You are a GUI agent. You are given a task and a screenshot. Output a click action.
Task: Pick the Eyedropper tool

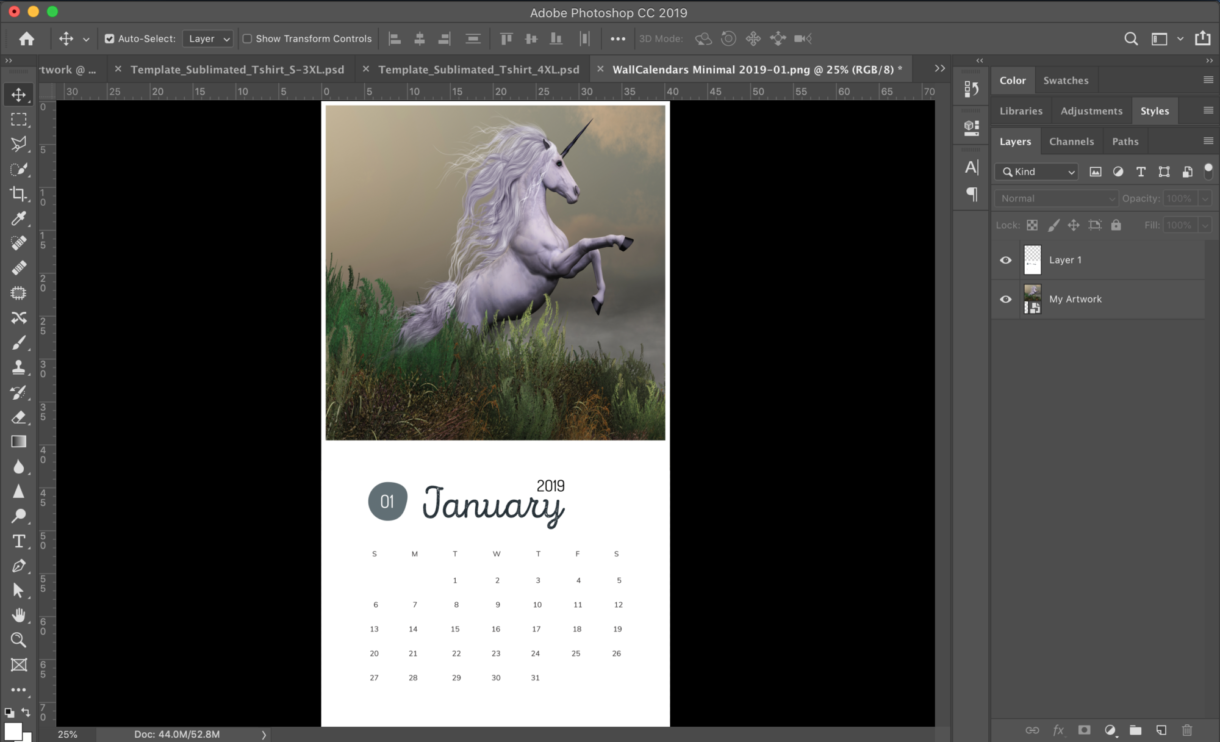pyautogui.click(x=19, y=219)
